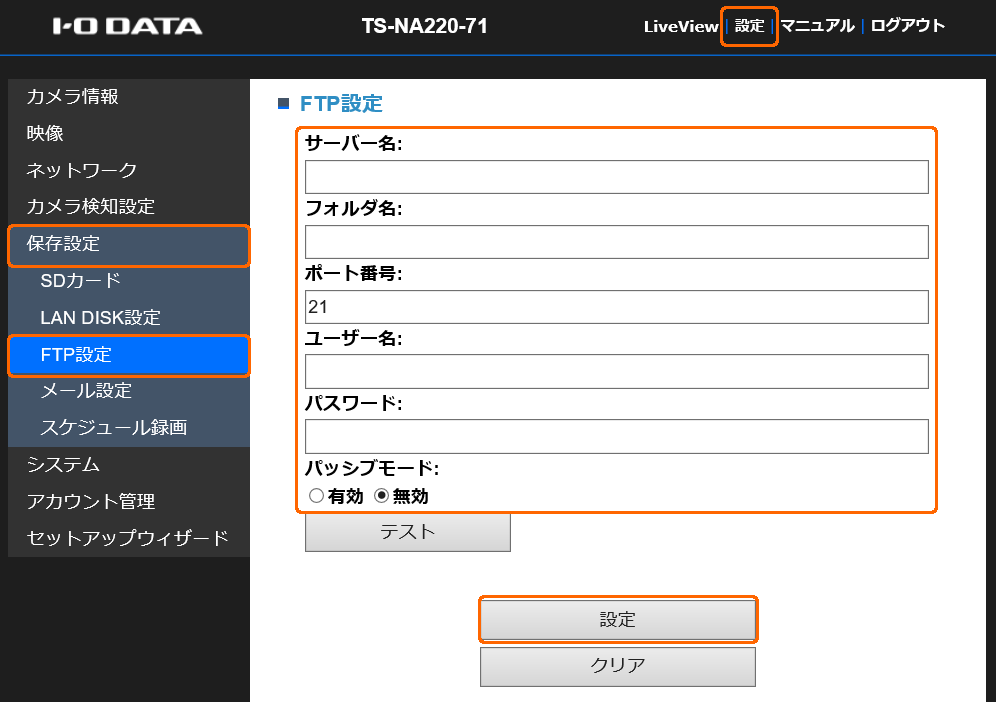Open システム in the sidebar
The height and width of the screenshot is (702, 996).
tap(129, 465)
